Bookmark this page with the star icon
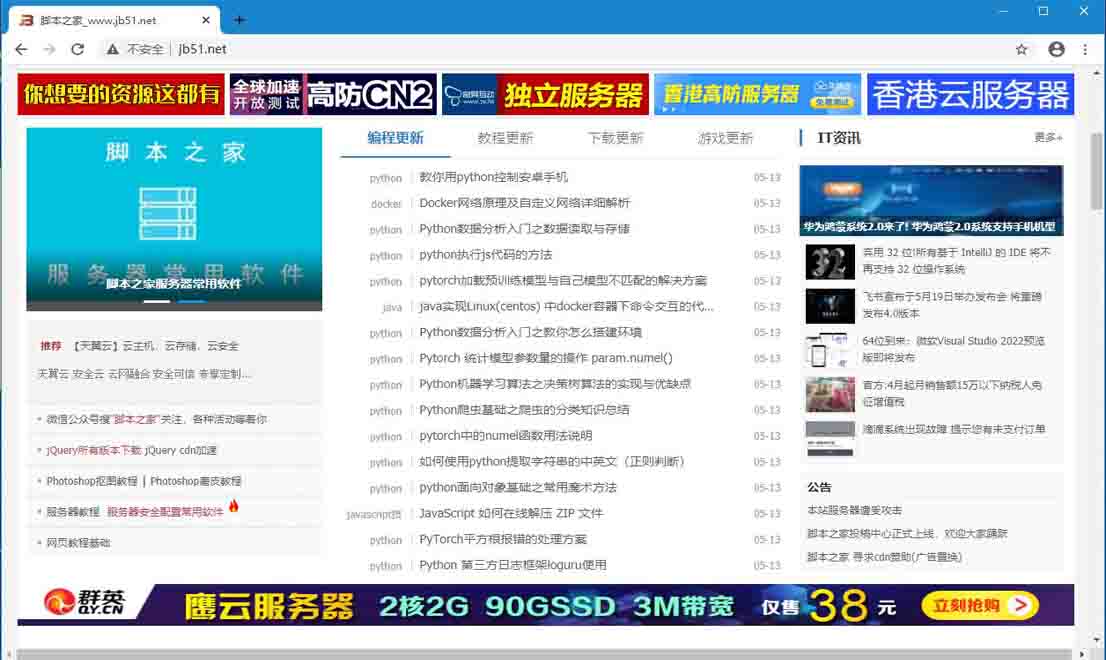1106x660 pixels. 1021,49
